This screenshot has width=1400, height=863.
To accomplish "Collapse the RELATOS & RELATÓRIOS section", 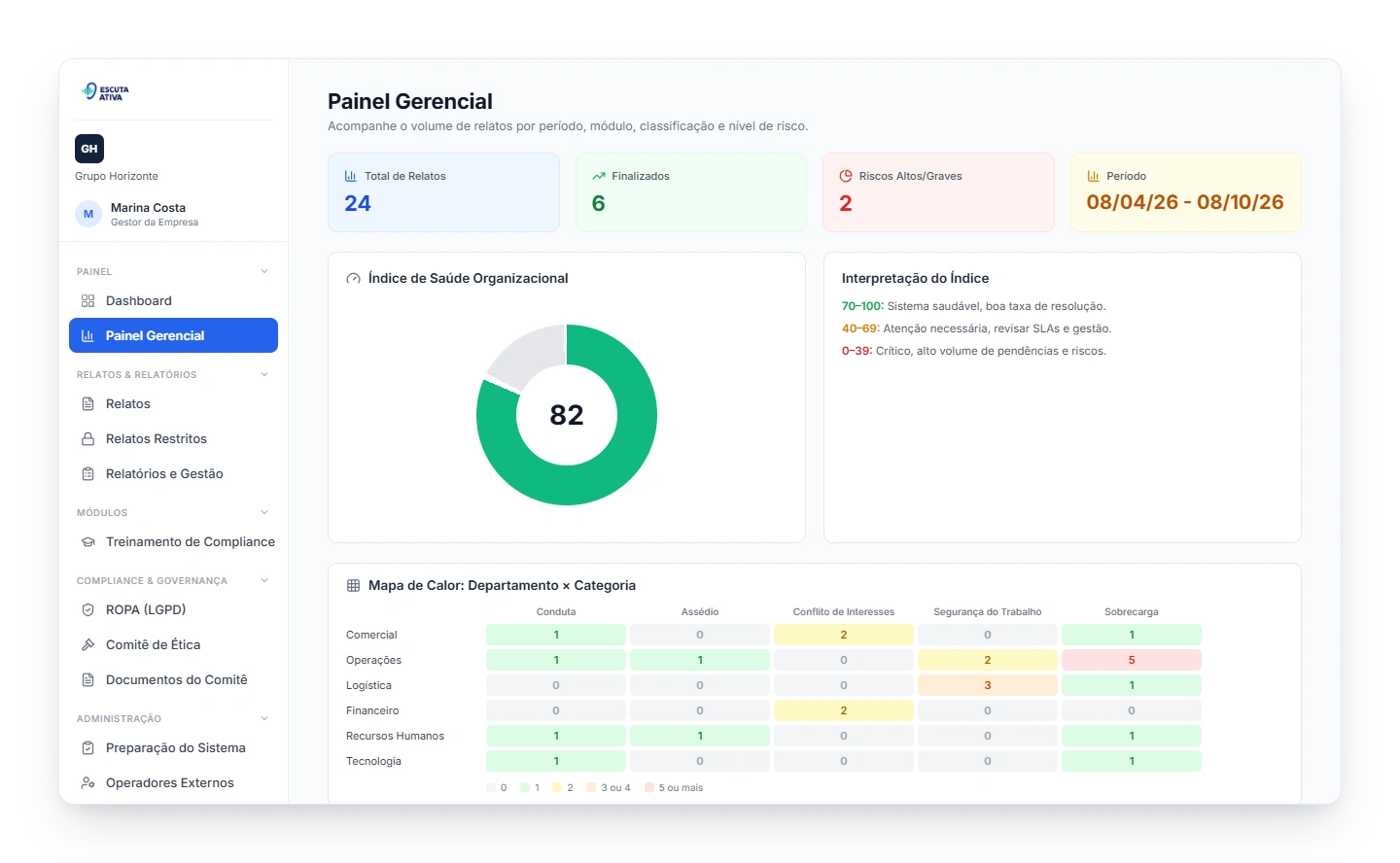I will 264,375.
